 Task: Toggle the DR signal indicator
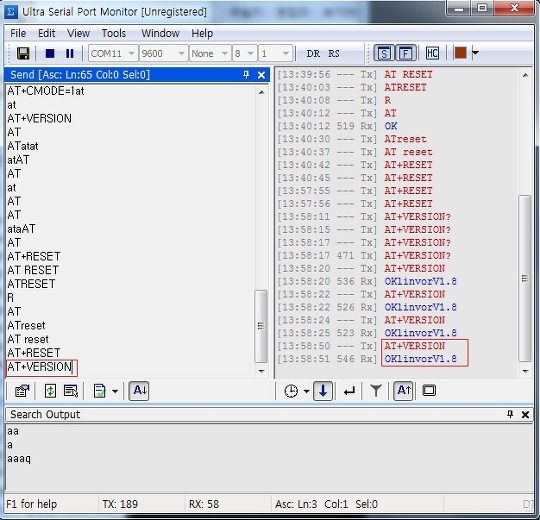click(313, 54)
